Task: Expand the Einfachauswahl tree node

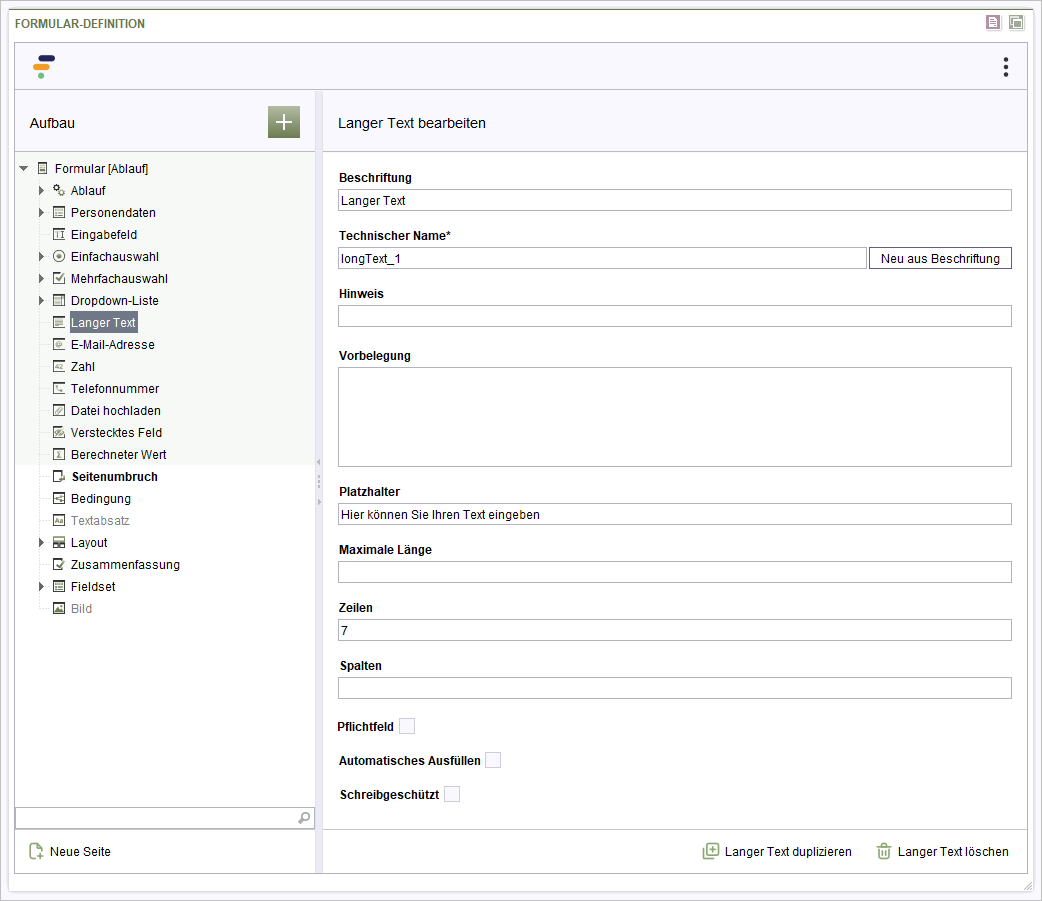Action: (41, 256)
